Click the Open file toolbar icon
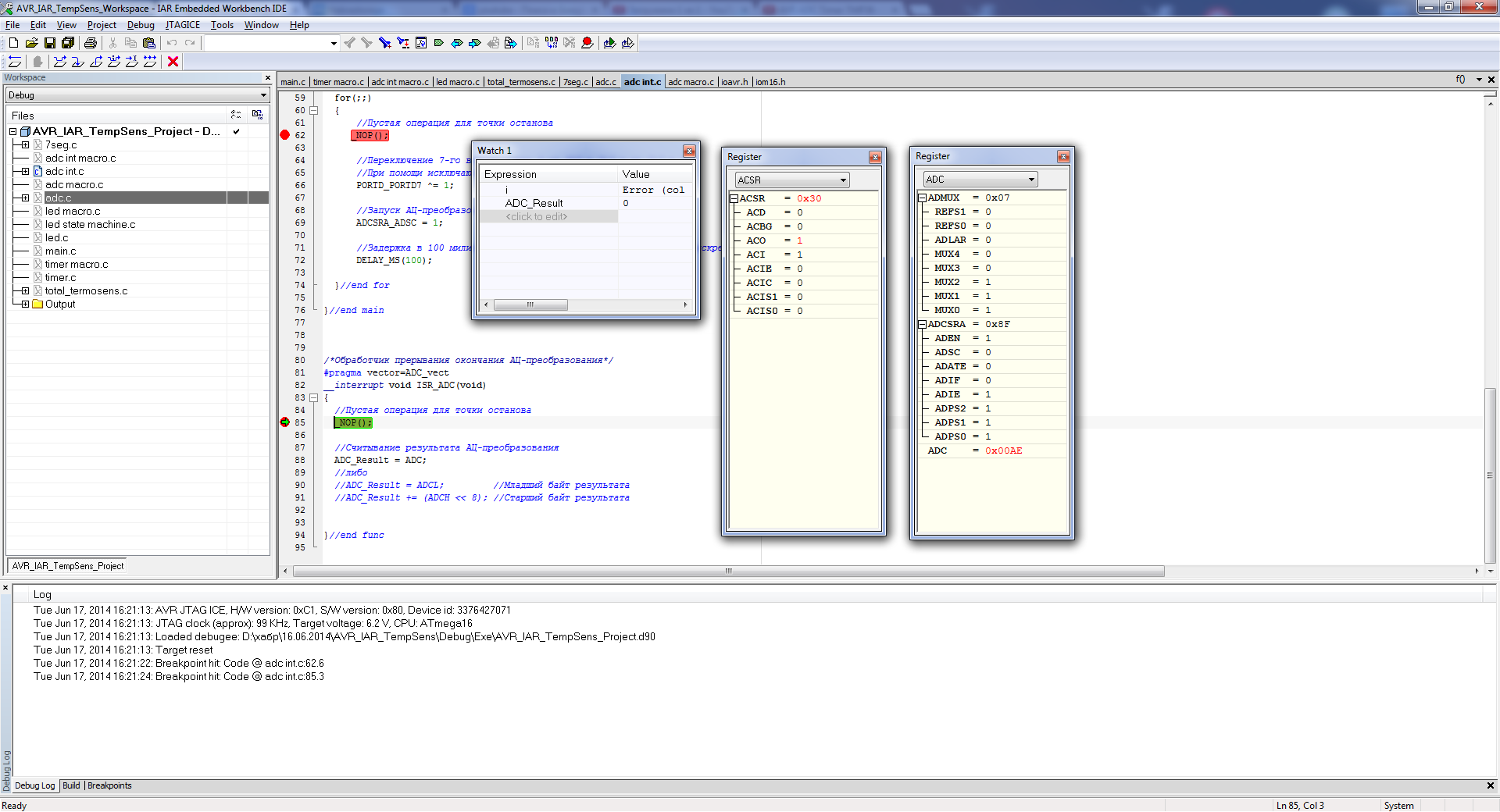The height and width of the screenshot is (812, 1500). tap(31, 43)
